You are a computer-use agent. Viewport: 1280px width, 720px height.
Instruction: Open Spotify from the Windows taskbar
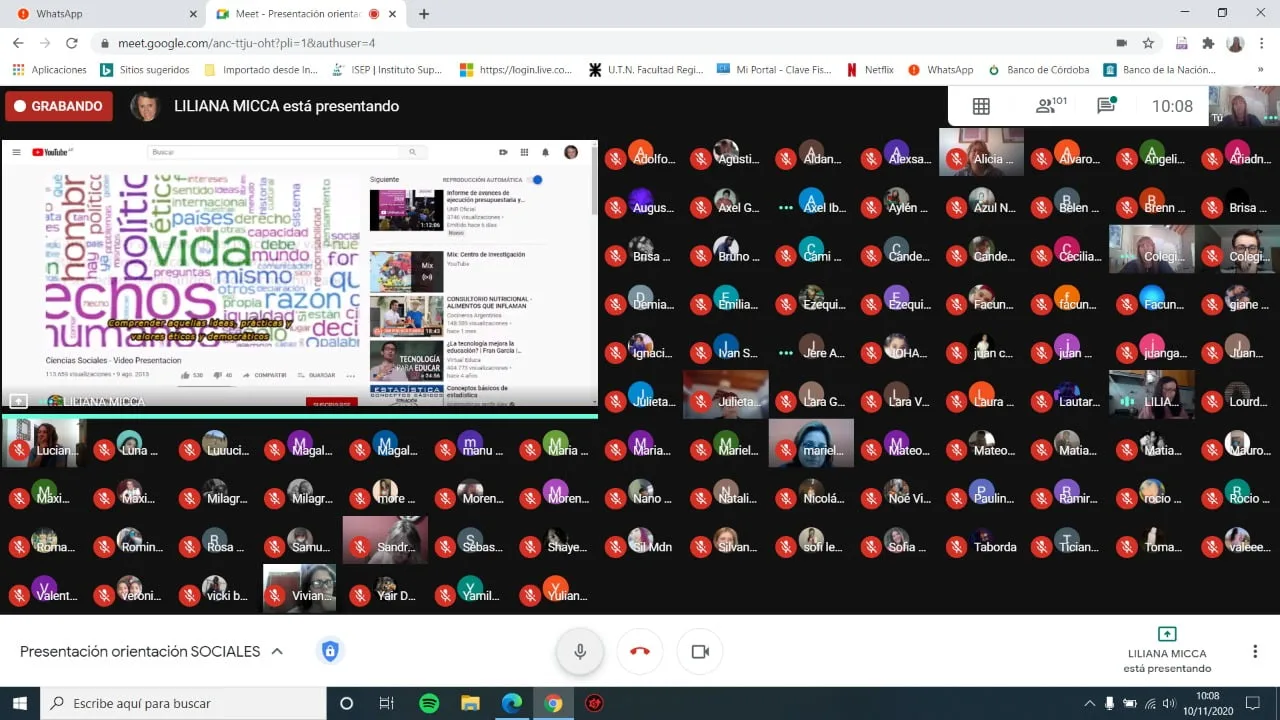point(429,703)
